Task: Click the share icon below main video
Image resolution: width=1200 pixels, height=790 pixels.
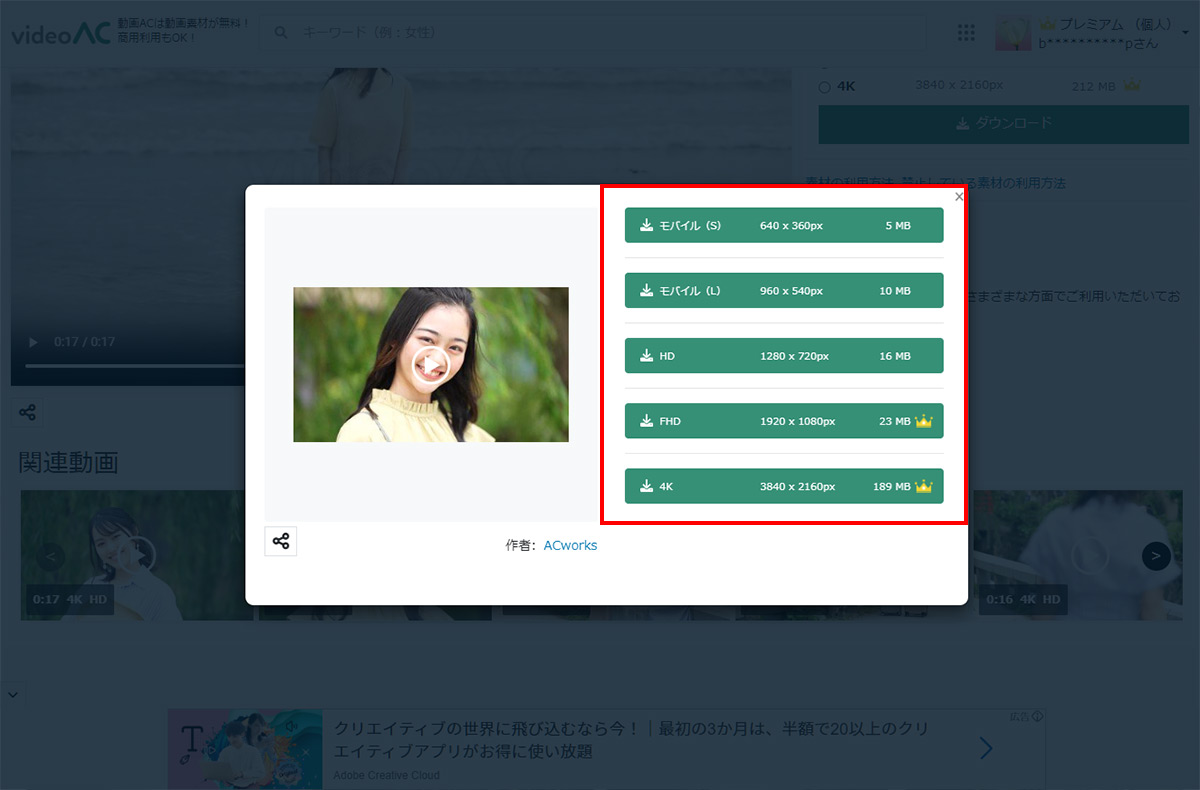Action: coord(28,412)
